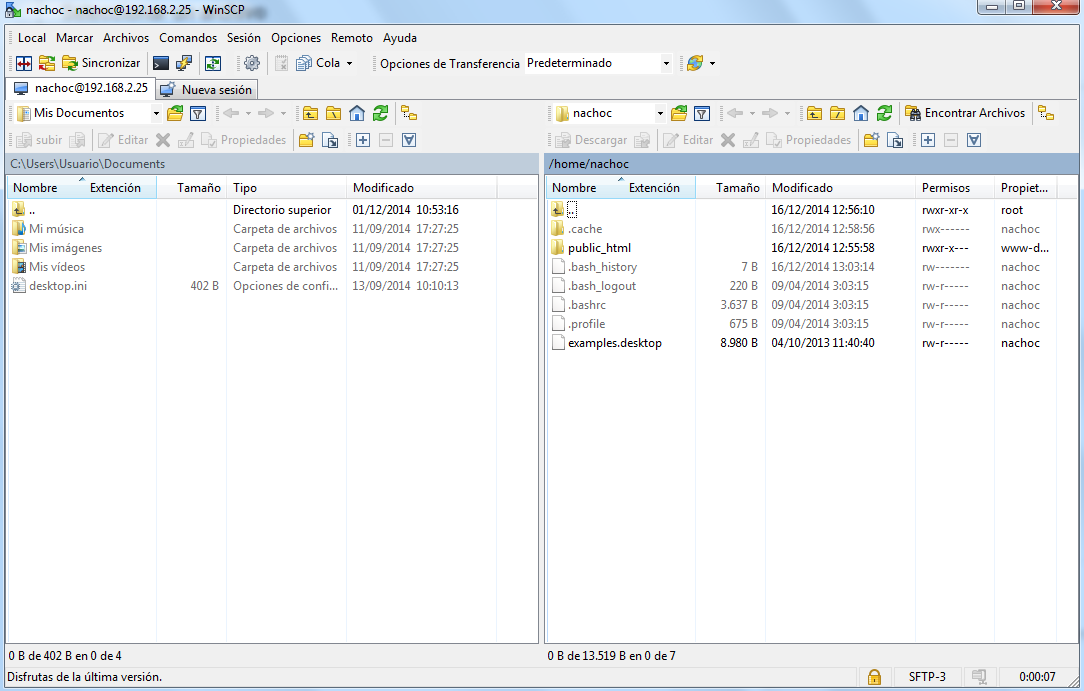Toggle the local panel file filter
This screenshot has height=691, width=1084.
point(198,113)
